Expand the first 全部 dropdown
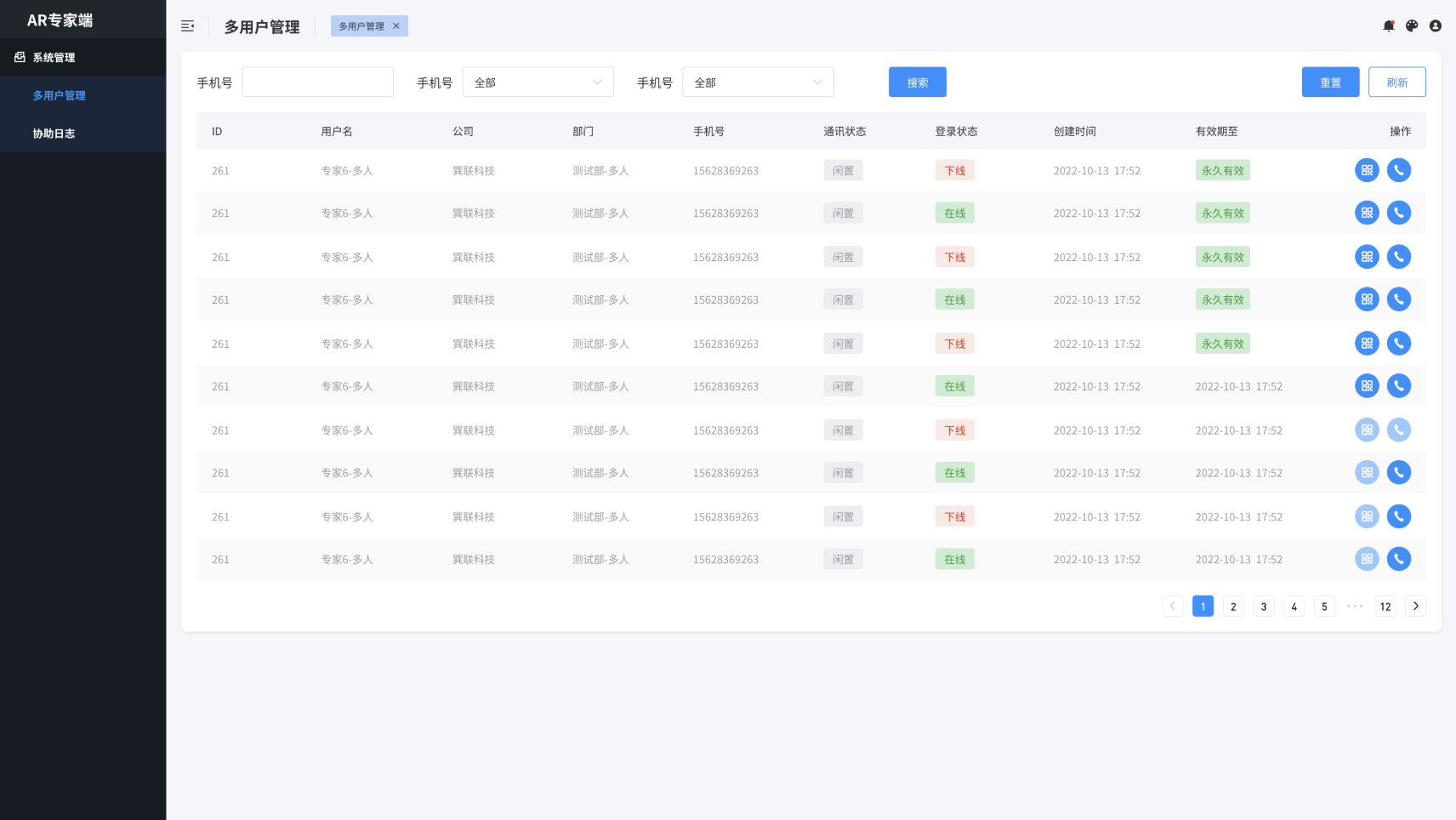Image resolution: width=1456 pixels, height=820 pixels. click(x=537, y=83)
